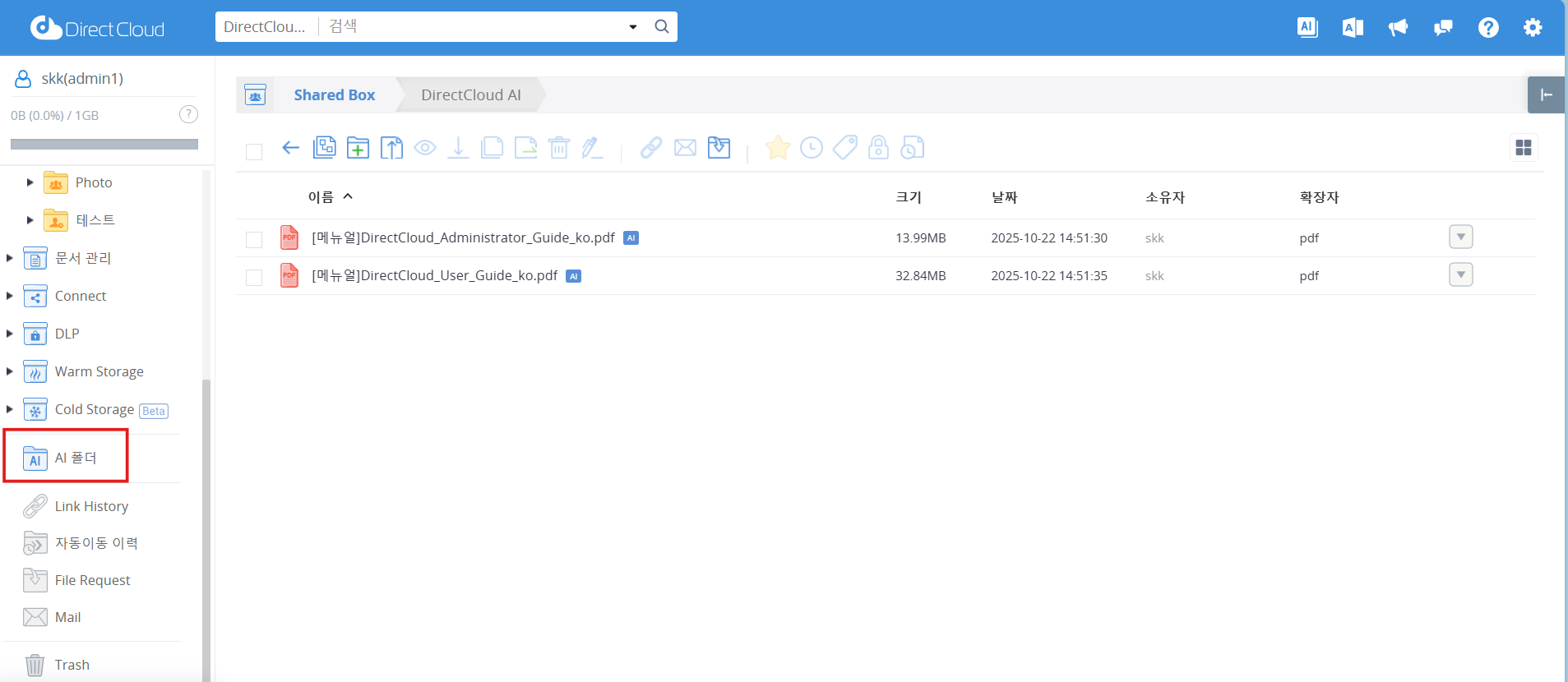Switch to grid view layout
The image size is (1568, 682).
(x=1523, y=148)
